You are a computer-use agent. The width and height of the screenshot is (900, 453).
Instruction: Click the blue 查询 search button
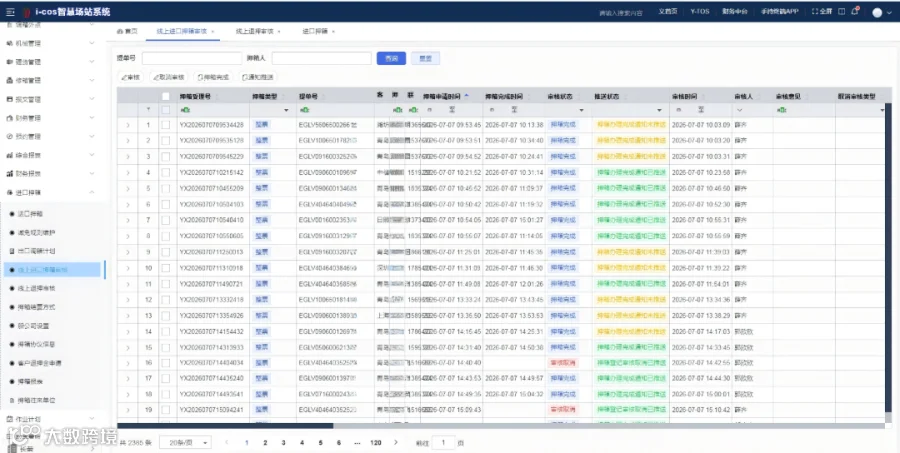click(391, 58)
